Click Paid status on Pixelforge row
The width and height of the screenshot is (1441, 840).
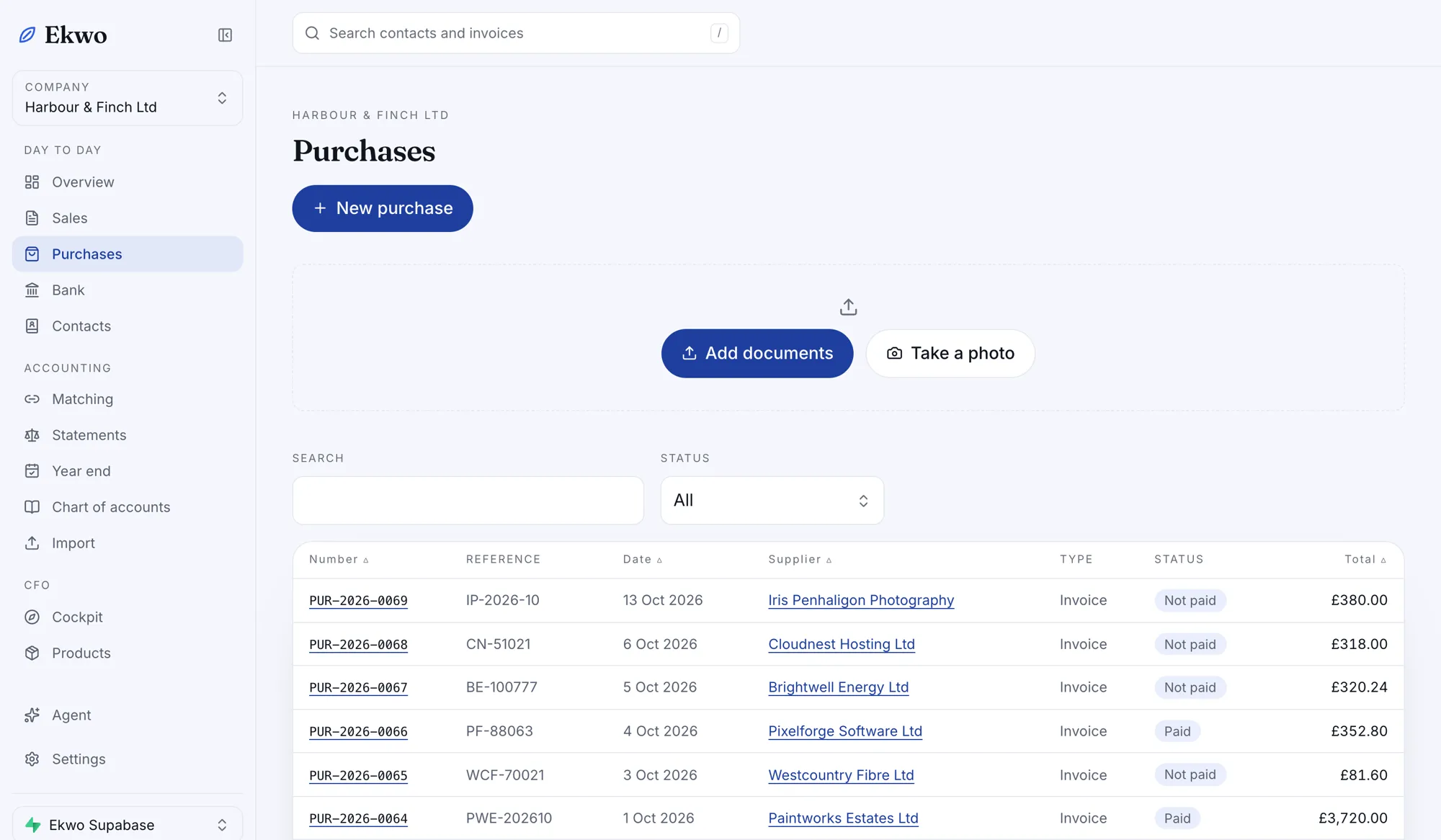click(x=1177, y=731)
